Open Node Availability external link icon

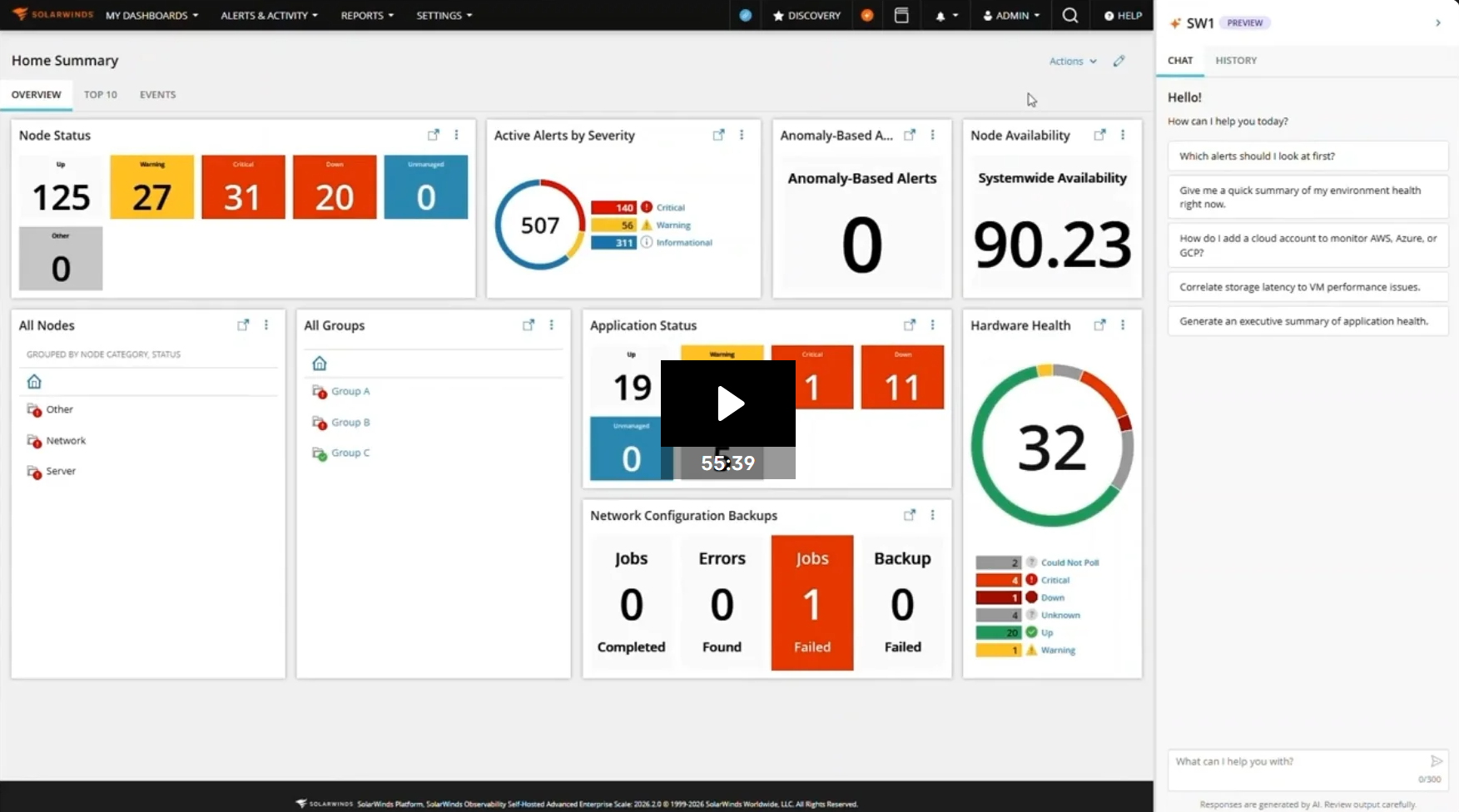coord(1100,135)
